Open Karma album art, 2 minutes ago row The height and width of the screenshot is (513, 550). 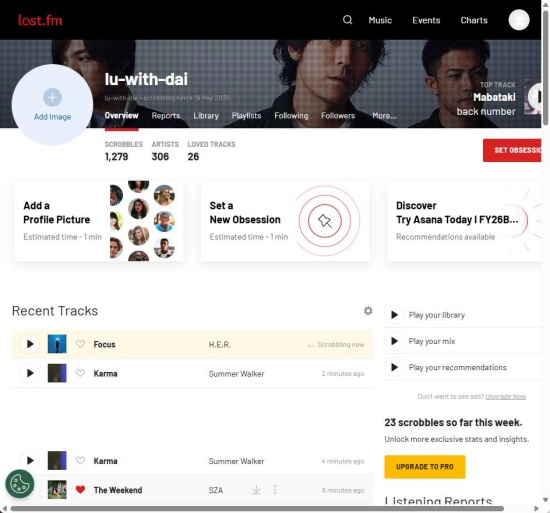57,373
